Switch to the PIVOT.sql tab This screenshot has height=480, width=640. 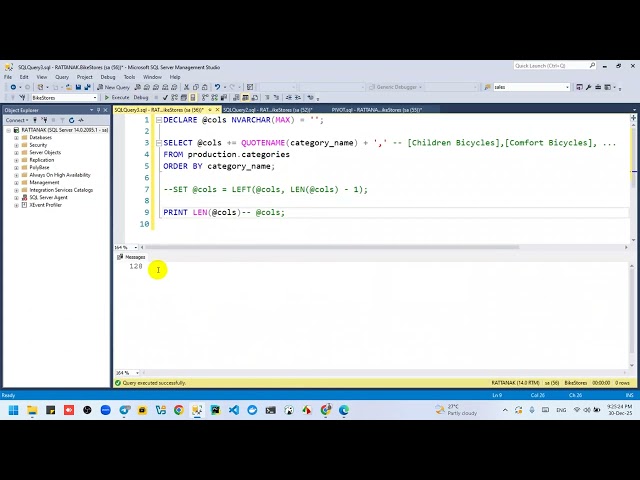(x=377, y=110)
